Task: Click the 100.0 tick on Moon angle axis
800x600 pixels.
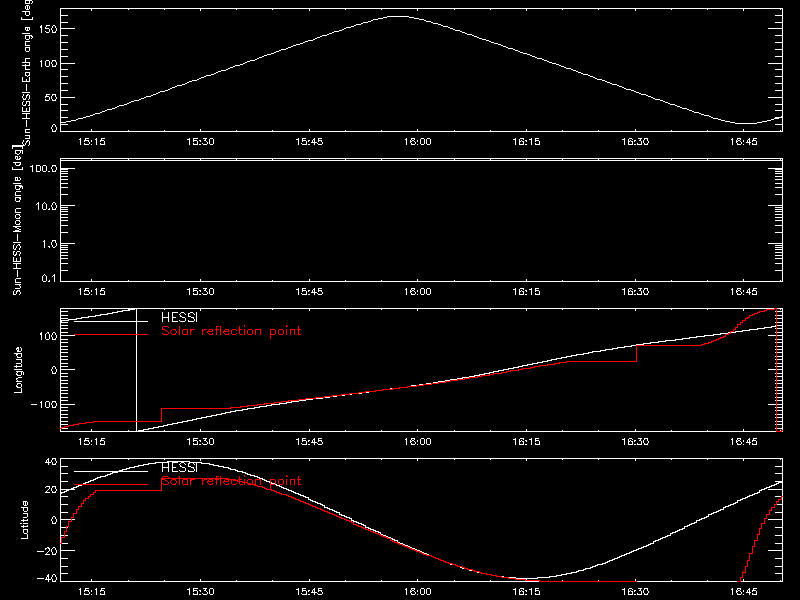Action: pos(44,168)
